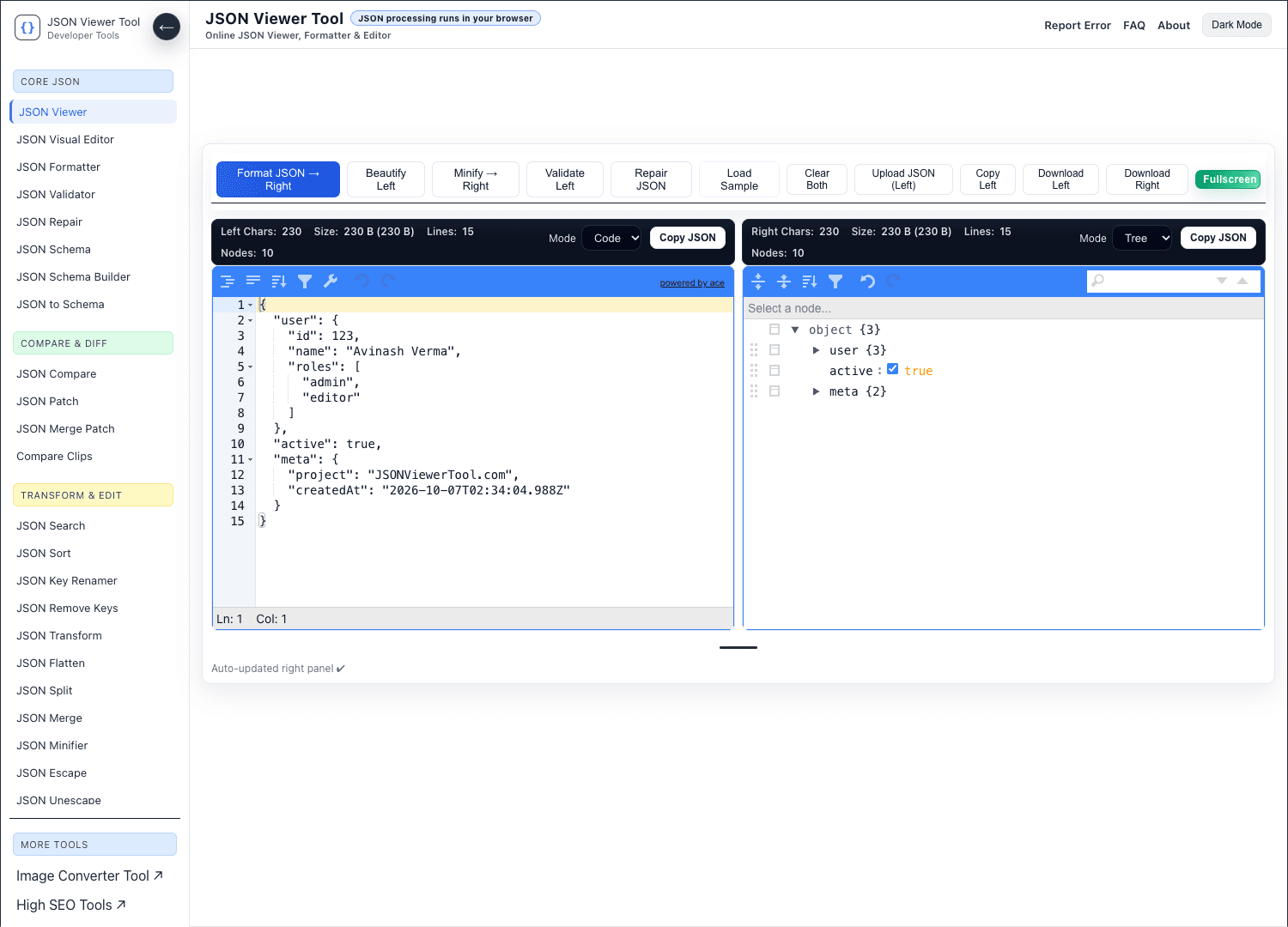Open JSON Visual Editor from sidebar
This screenshot has width=1288, height=927.
pos(65,139)
